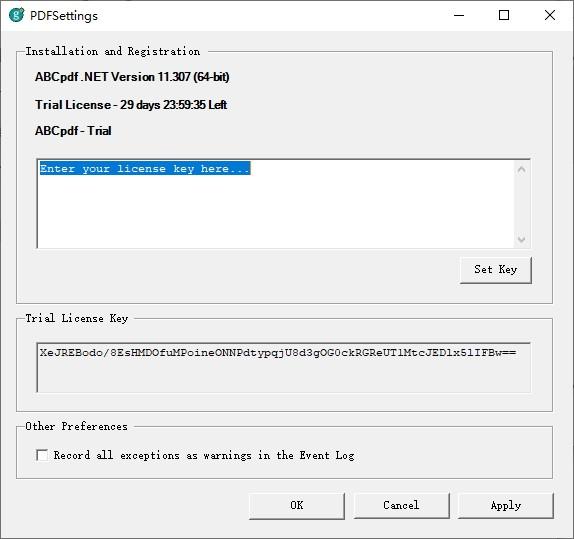Click the 'Trial License - 29 days' countdown text

(x=131, y=105)
